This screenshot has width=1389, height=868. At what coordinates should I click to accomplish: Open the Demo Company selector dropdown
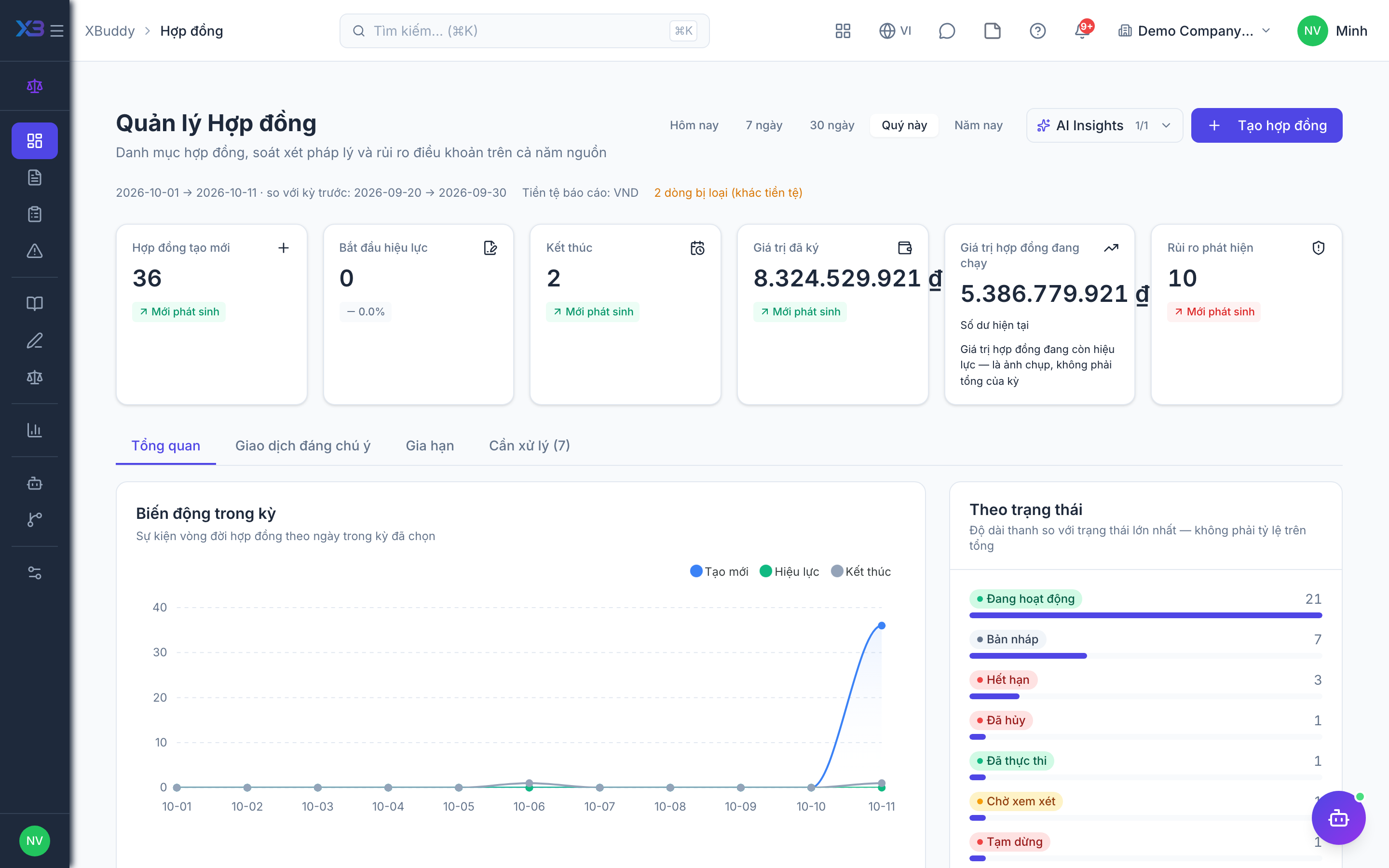(1195, 30)
